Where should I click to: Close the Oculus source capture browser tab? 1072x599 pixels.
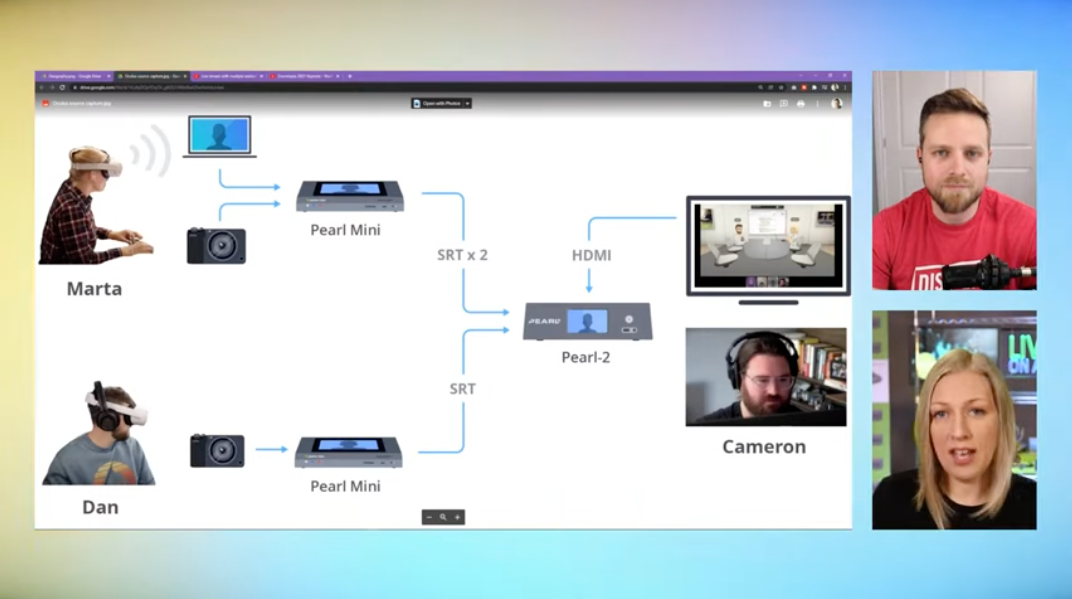185,76
